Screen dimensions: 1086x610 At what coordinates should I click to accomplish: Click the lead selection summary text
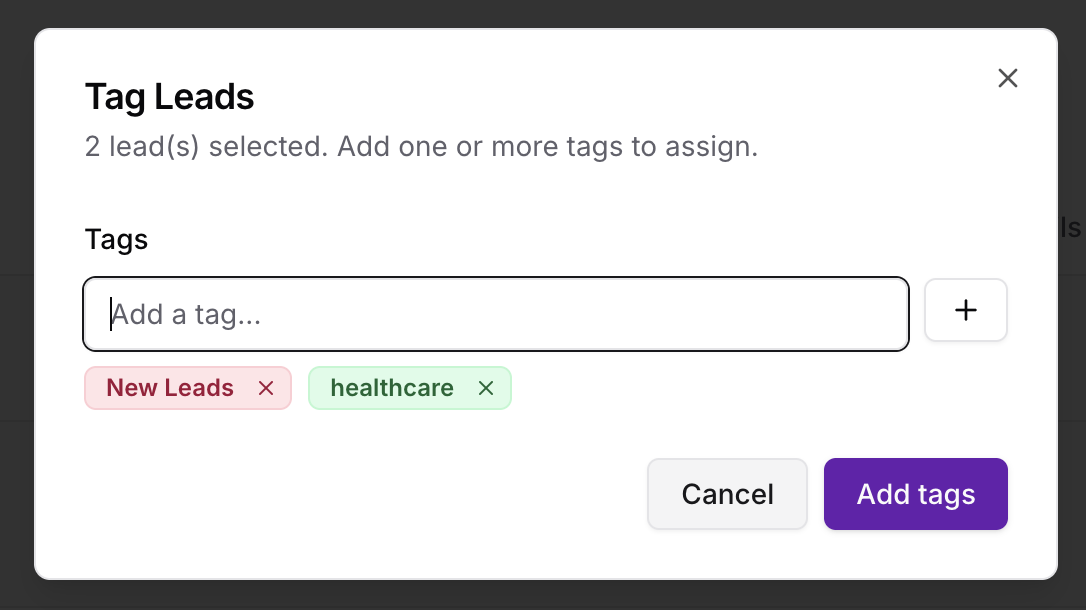click(420, 146)
